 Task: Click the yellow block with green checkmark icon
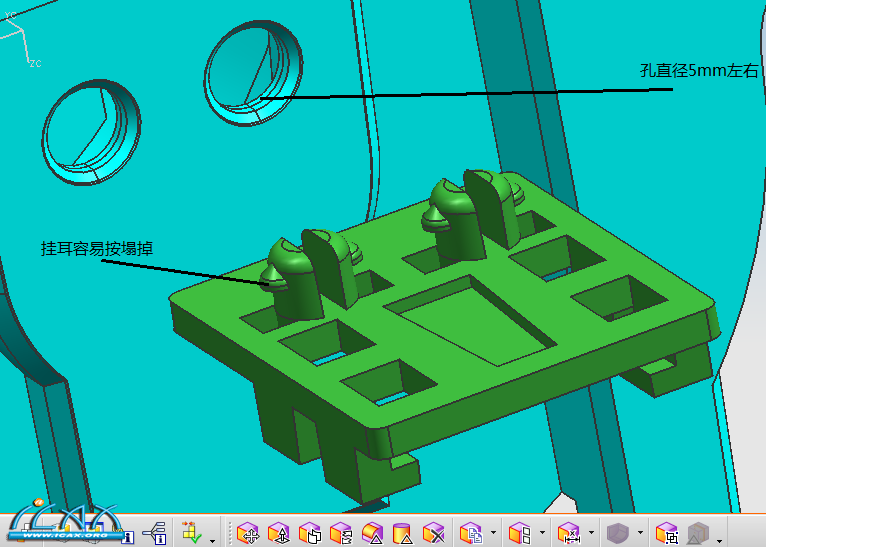pyautogui.click(x=192, y=533)
